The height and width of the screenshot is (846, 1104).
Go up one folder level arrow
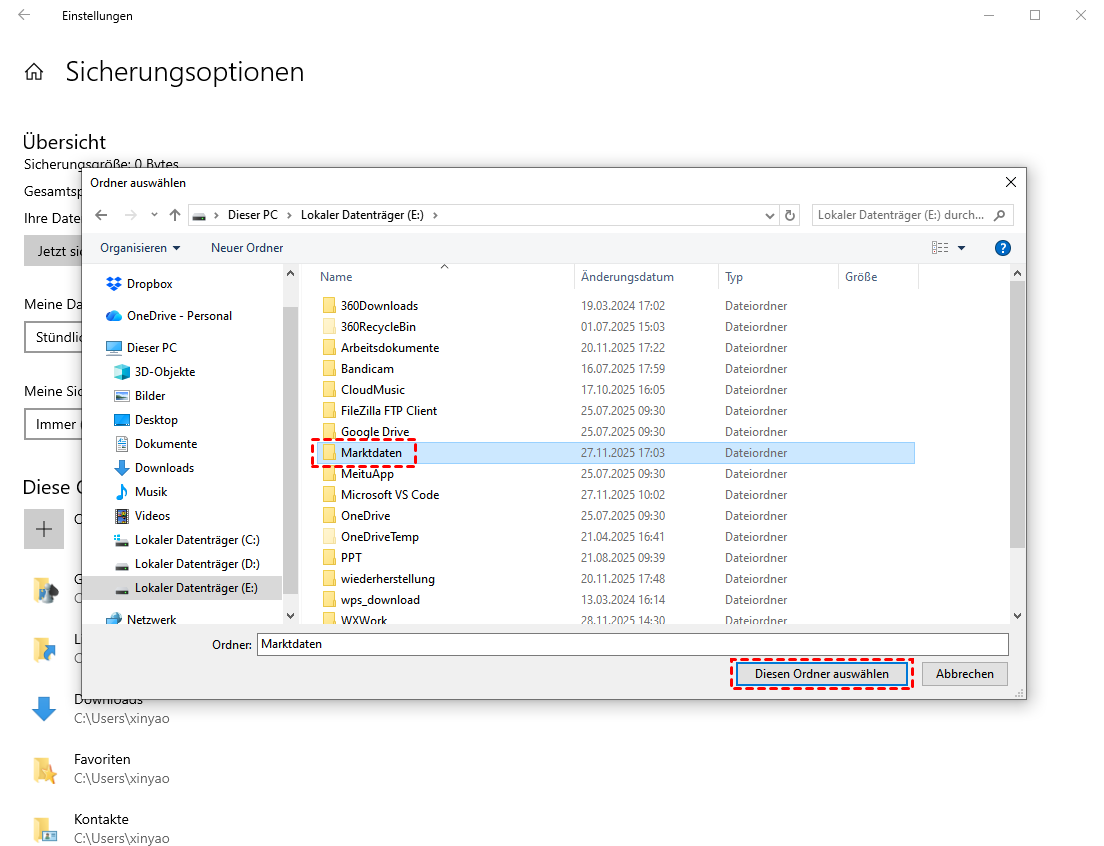175,215
